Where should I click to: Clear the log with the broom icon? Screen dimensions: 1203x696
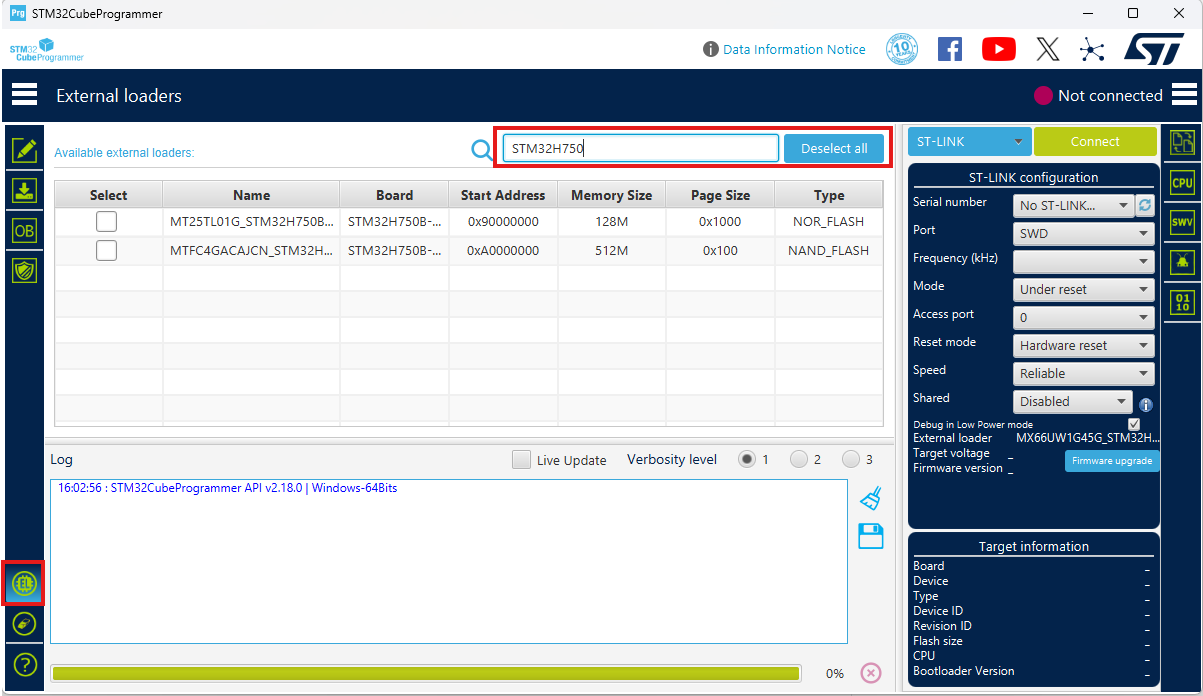pos(869,497)
